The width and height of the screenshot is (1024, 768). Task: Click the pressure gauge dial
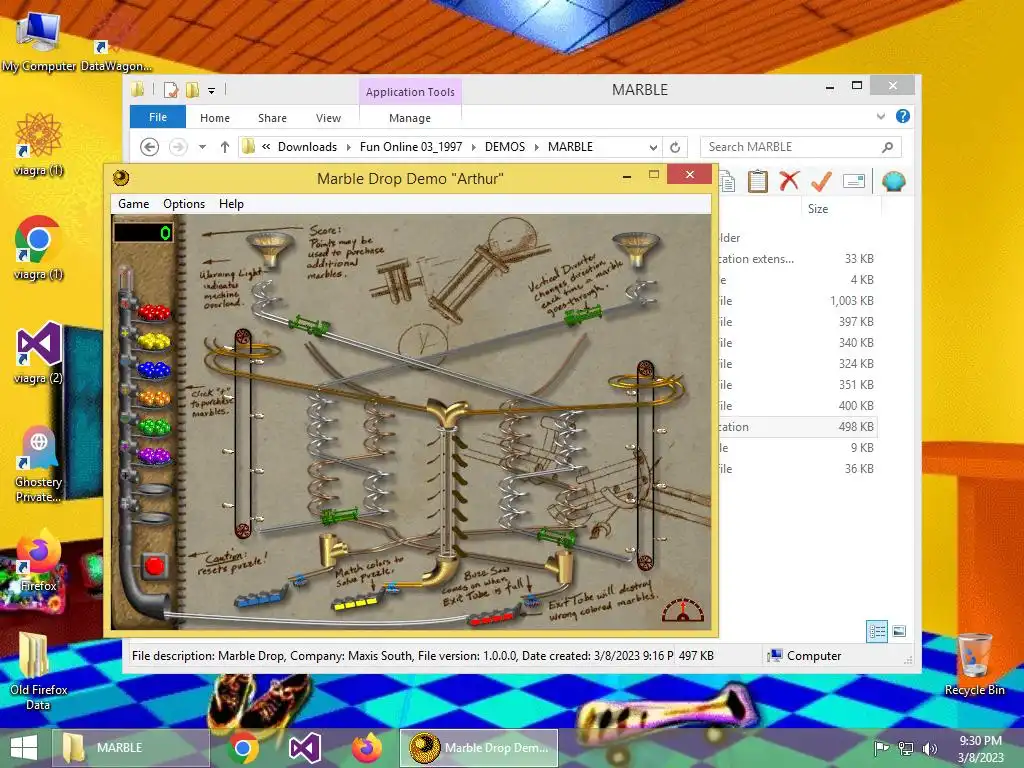[683, 611]
